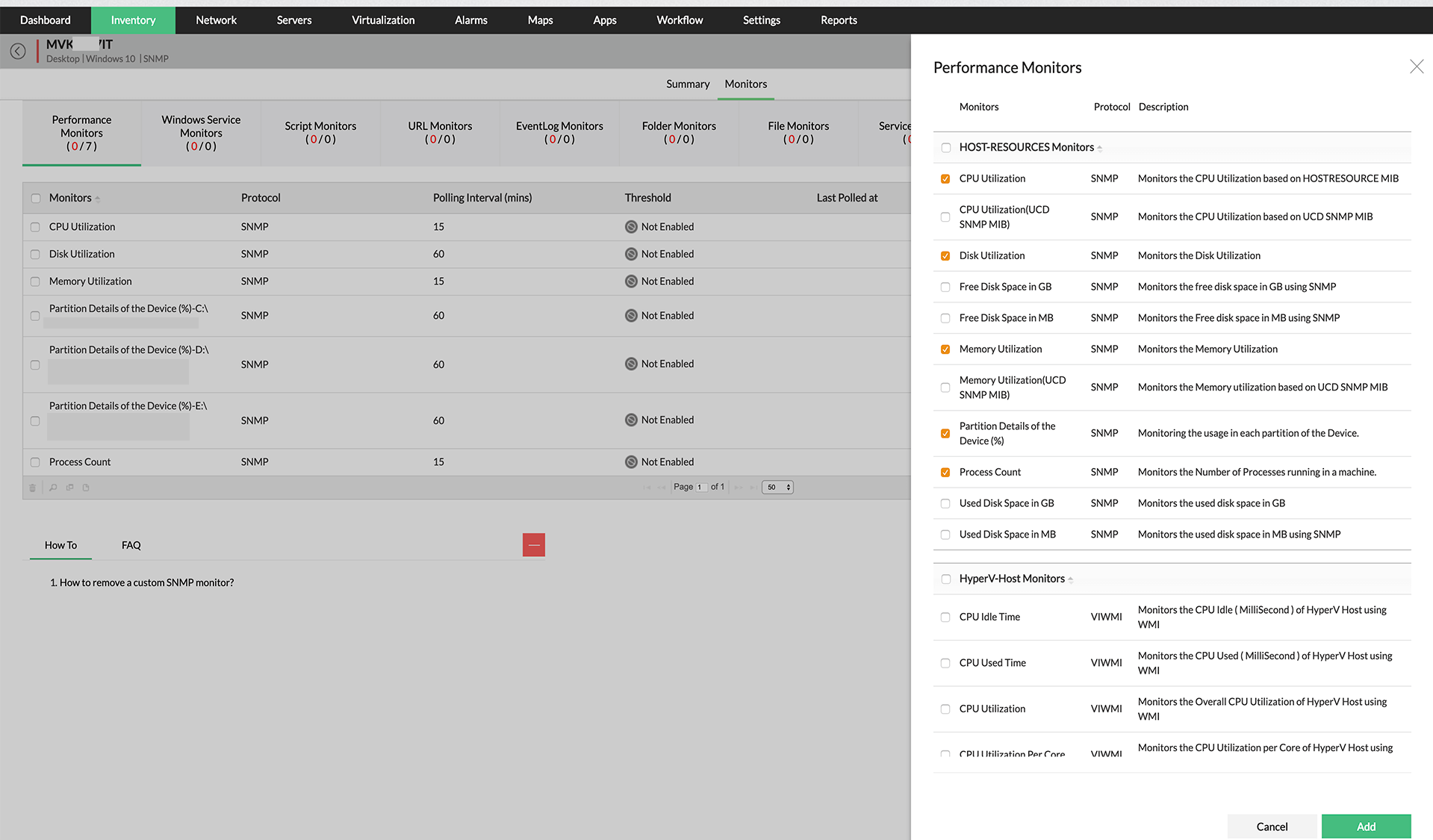This screenshot has width=1433, height=840.
Task: Uncheck Disk Utilization in HOST-RESOURCES Monitors
Action: pyautogui.click(x=945, y=256)
